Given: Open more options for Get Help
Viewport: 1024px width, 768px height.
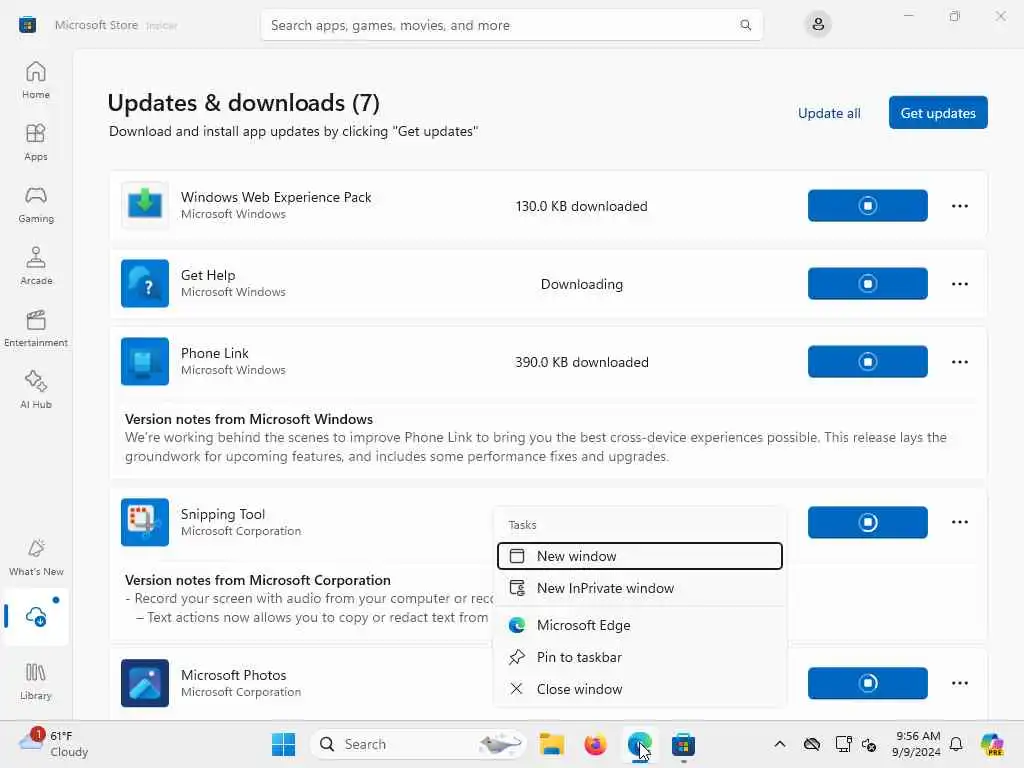Looking at the screenshot, I should [959, 283].
